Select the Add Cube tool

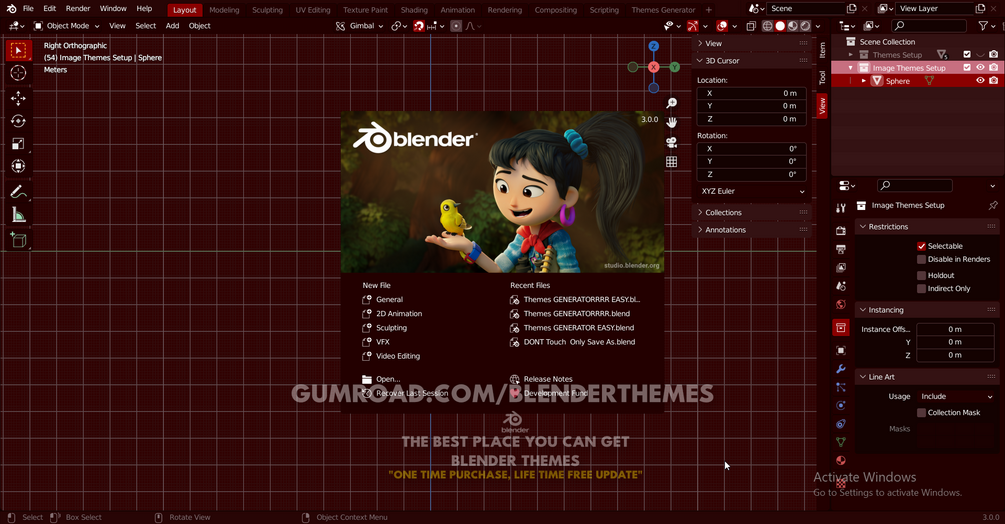point(18,240)
